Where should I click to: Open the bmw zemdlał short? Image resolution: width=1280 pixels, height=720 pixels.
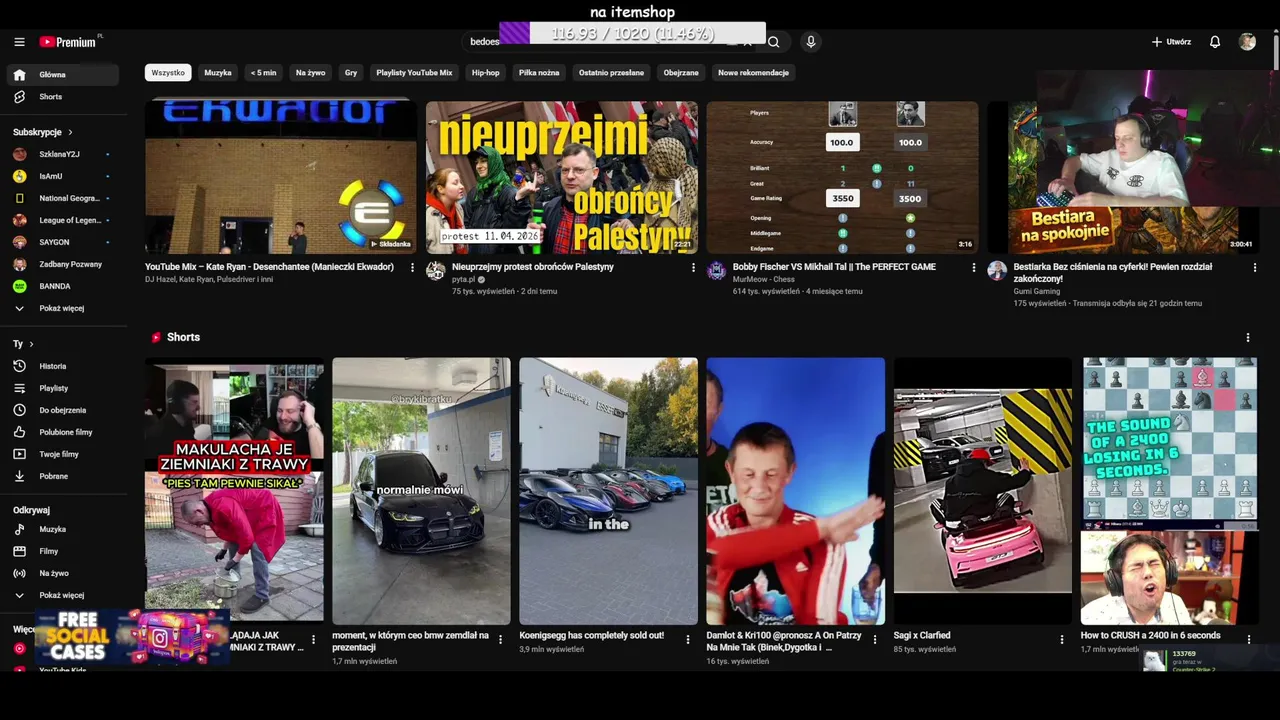[x=421, y=491]
